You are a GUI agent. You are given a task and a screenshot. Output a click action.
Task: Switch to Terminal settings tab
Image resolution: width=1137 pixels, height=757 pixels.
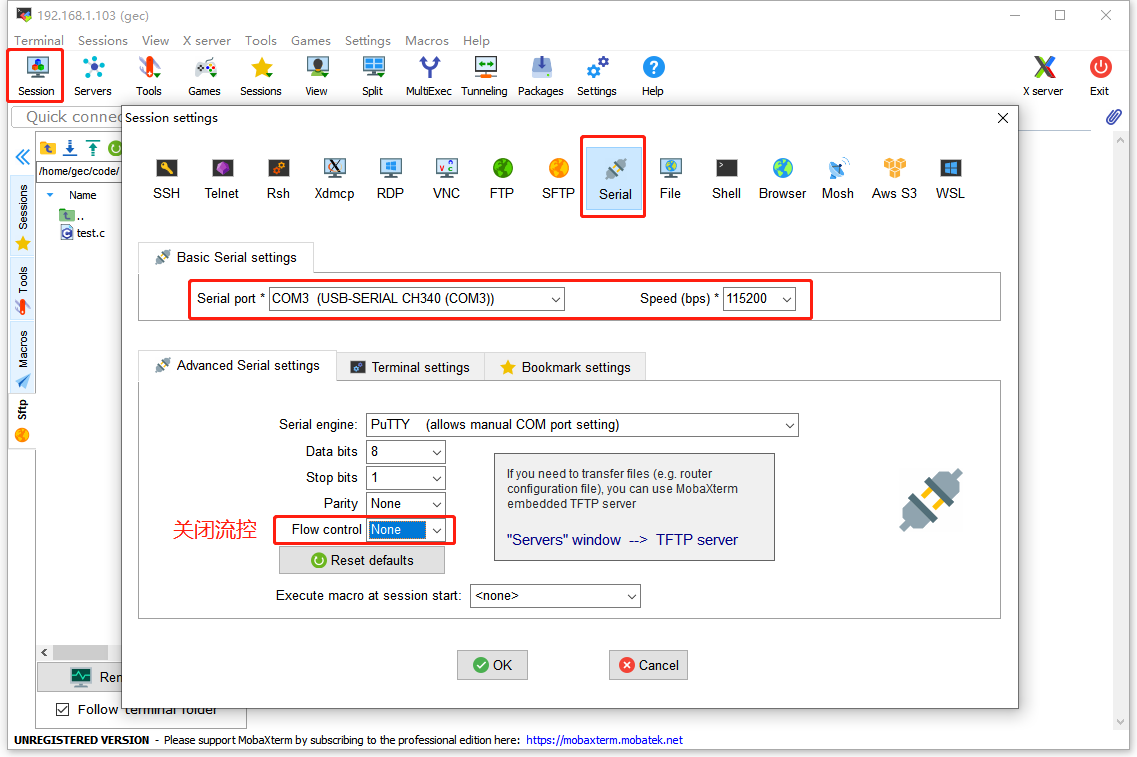[410, 367]
